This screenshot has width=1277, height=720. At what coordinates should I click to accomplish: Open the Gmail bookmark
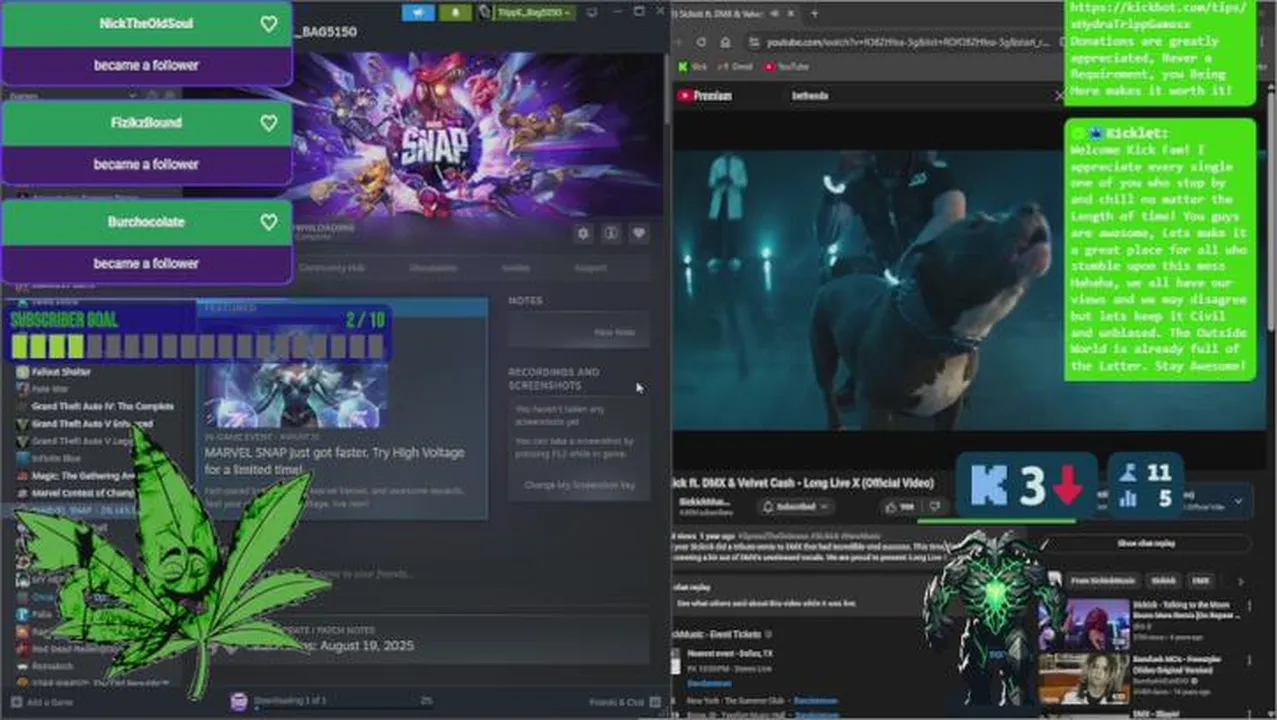(x=735, y=66)
